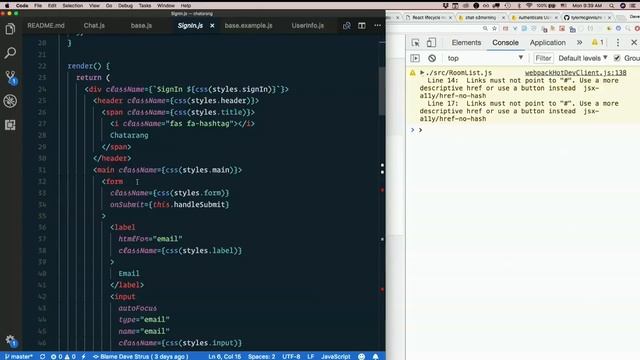Change encoding via UTF-8 status item

pyautogui.click(x=291, y=356)
